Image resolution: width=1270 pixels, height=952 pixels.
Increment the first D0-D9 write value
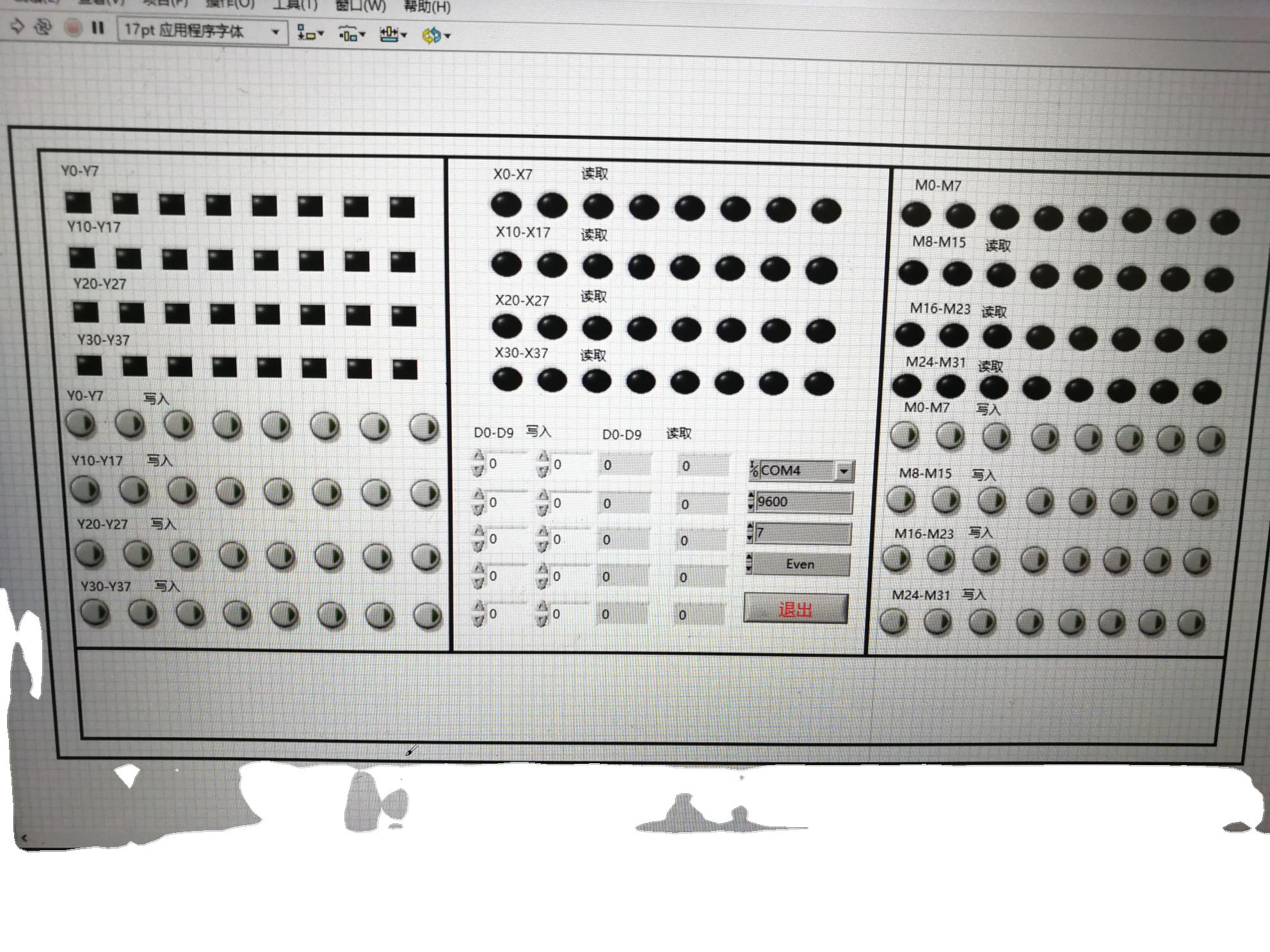tap(478, 456)
